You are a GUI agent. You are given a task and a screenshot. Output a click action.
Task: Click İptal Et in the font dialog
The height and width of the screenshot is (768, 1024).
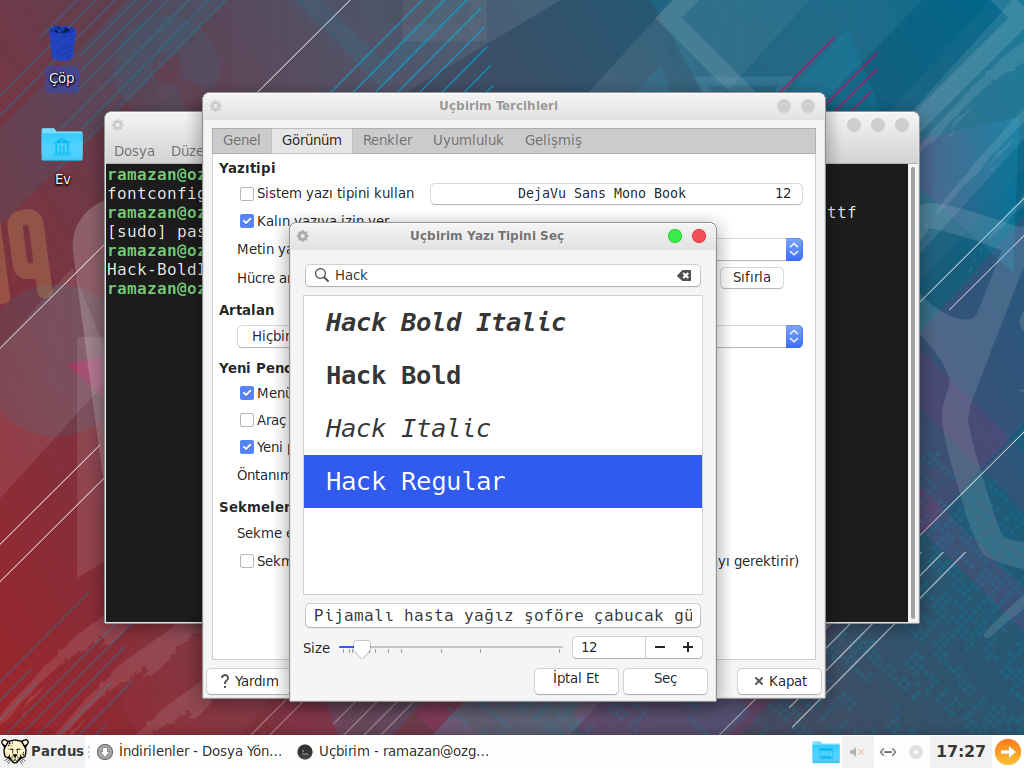(576, 680)
